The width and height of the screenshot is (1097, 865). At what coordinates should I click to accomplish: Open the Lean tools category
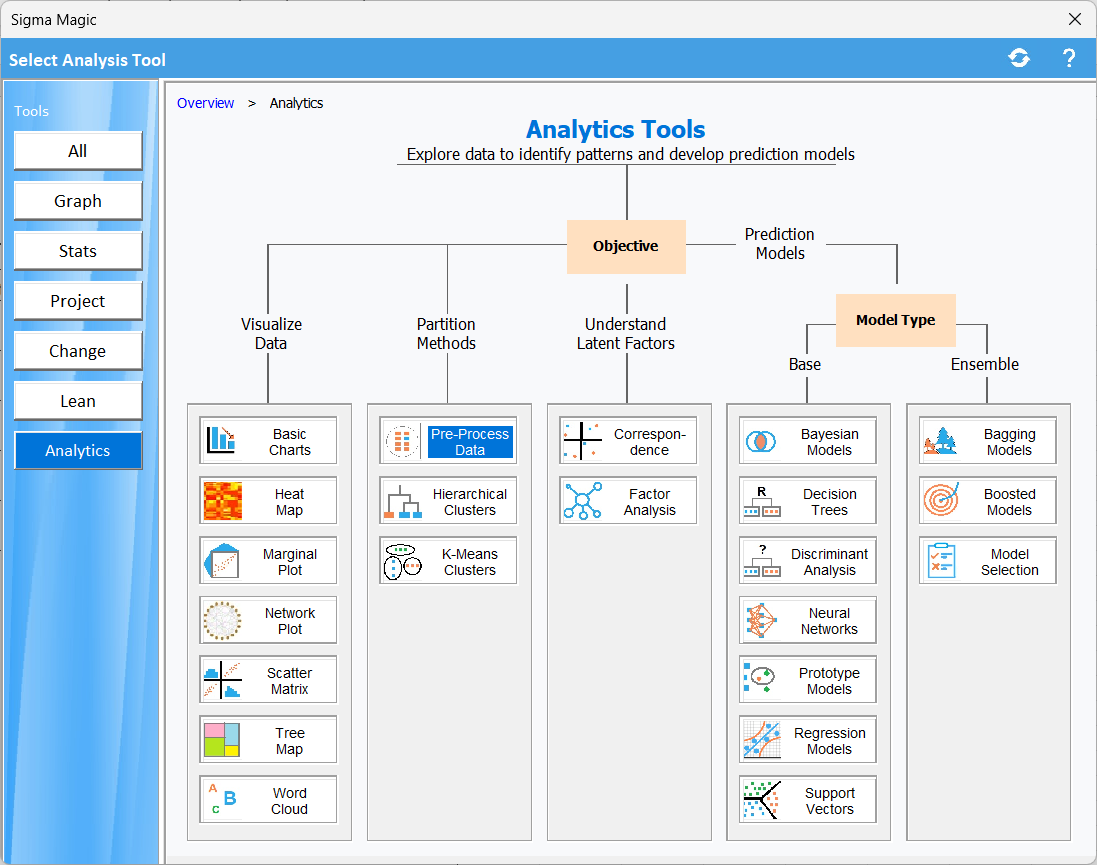[x=78, y=401]
